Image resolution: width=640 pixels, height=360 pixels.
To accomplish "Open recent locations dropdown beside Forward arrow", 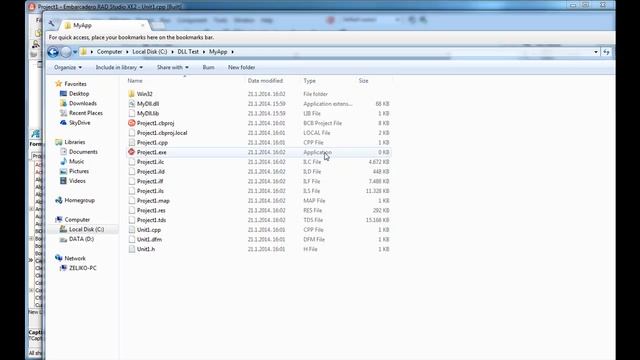I will [x=75, y=52].
